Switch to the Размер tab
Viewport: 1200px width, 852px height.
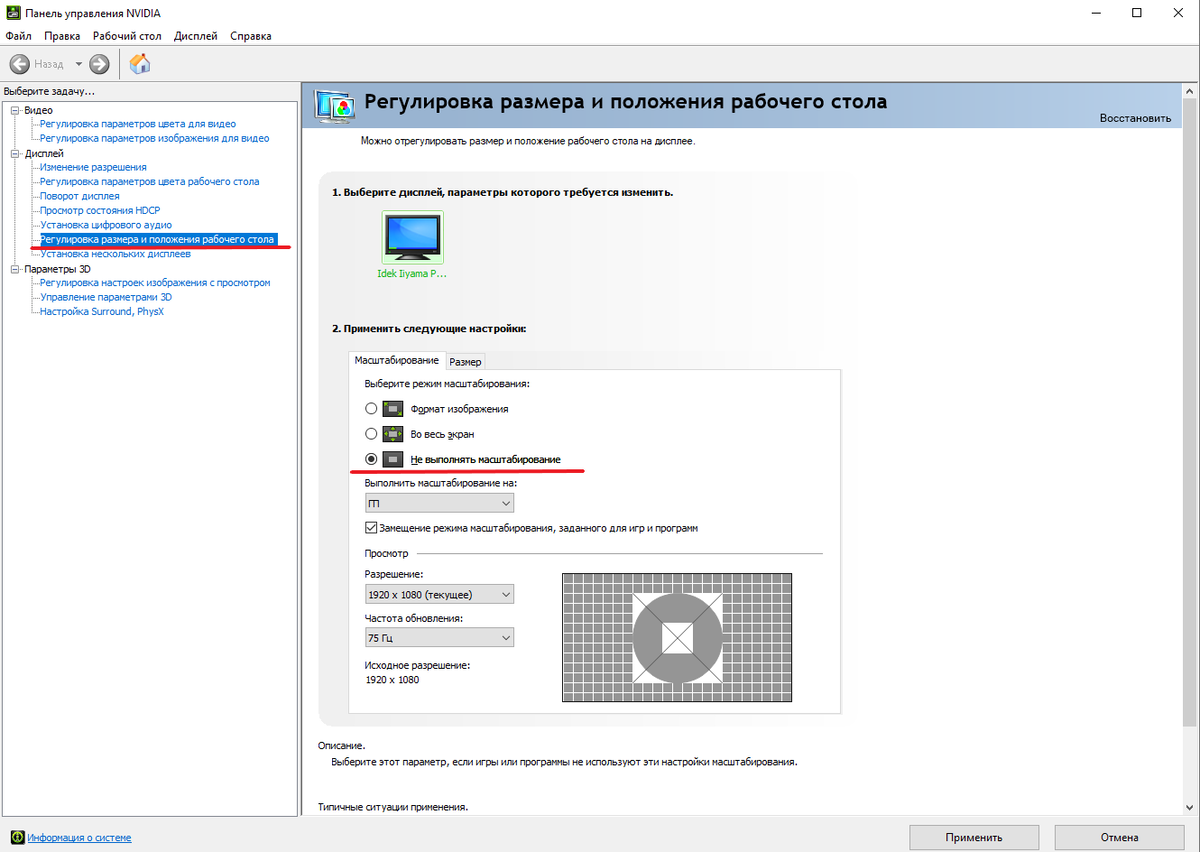465,361
